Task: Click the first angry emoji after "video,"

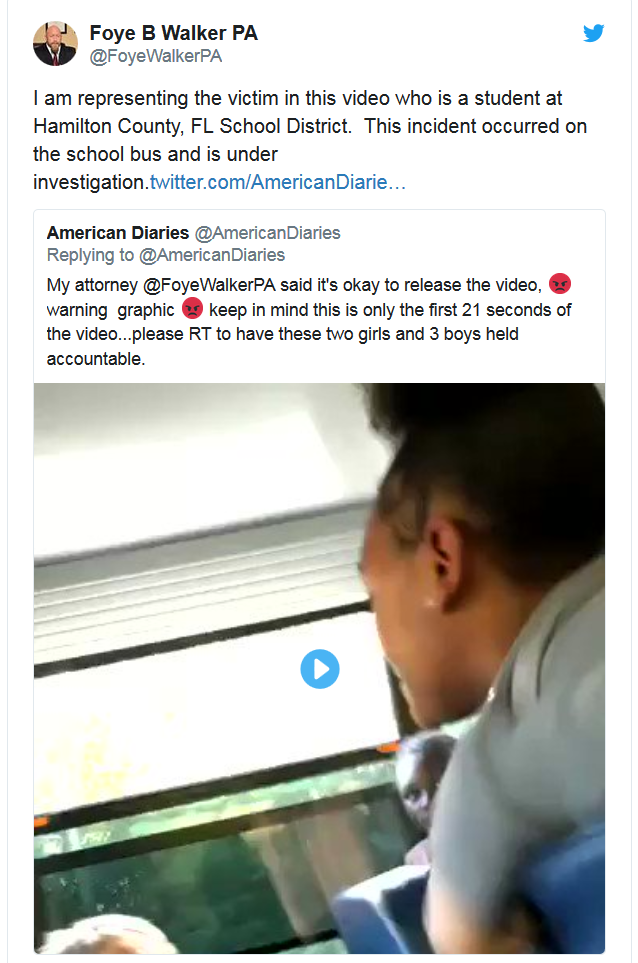Action: point(561,283)
